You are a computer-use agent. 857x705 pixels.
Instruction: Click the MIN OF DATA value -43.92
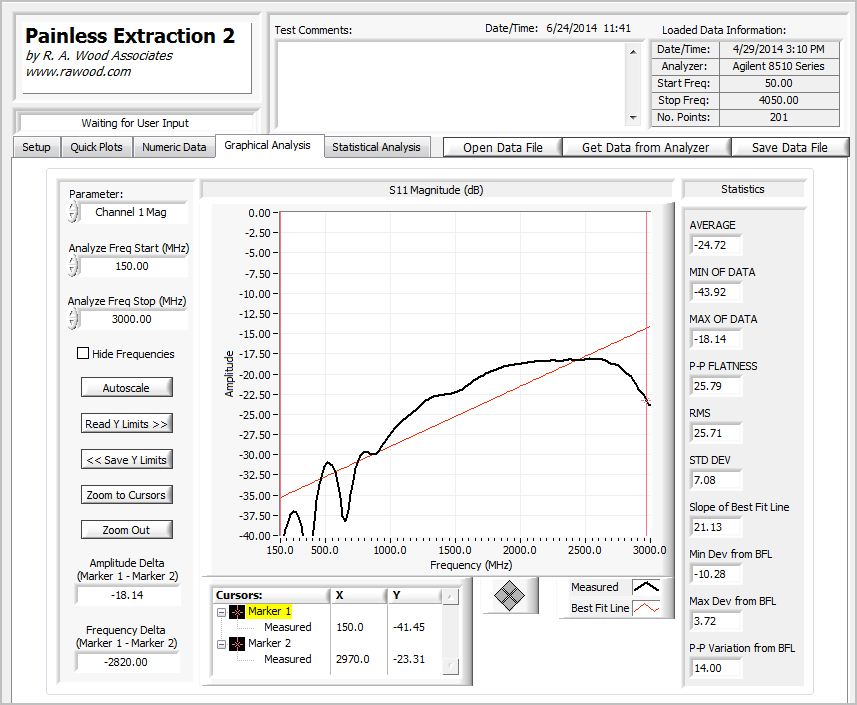(716, 292)
